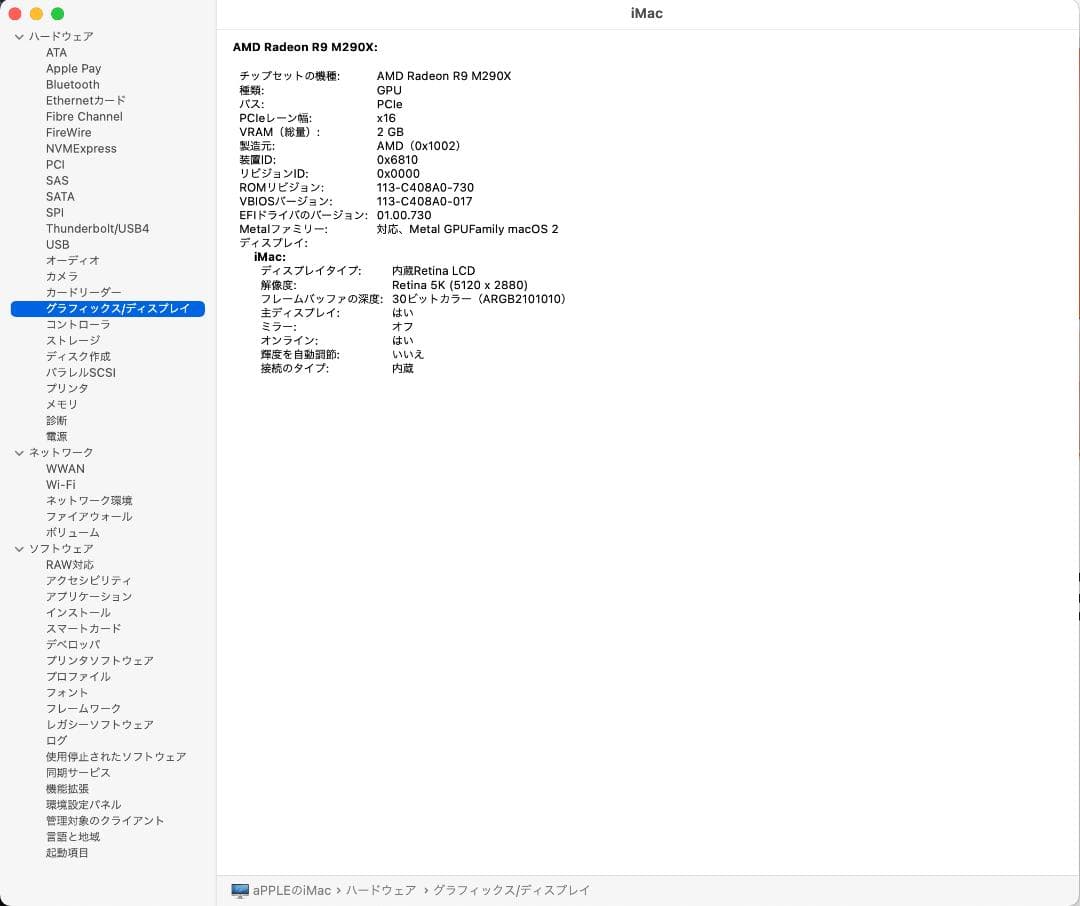Select プリンタ in the sidebar
This screenshot has height=906, width=1080.
tap(68, 388)
